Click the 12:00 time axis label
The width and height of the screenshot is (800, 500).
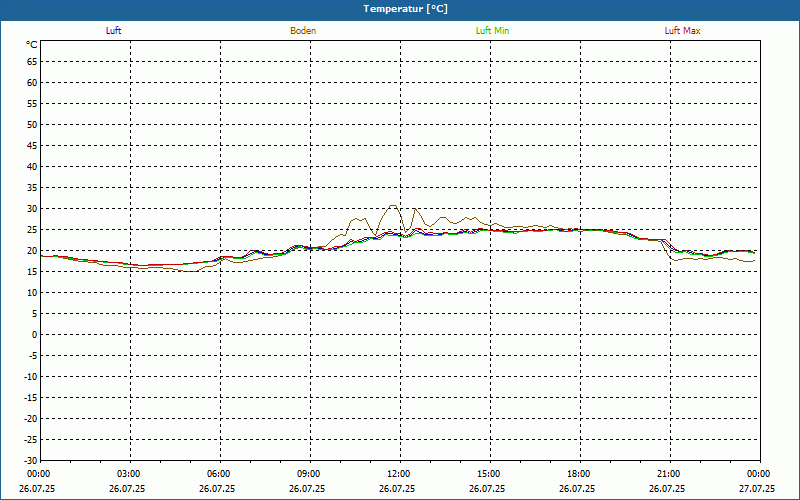point(398,474)
